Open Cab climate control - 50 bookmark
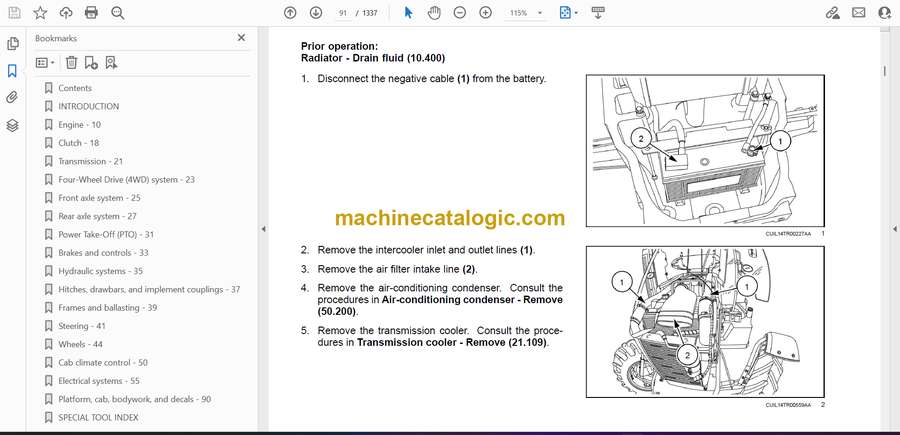The image size is (900, 435). point(103,363)
